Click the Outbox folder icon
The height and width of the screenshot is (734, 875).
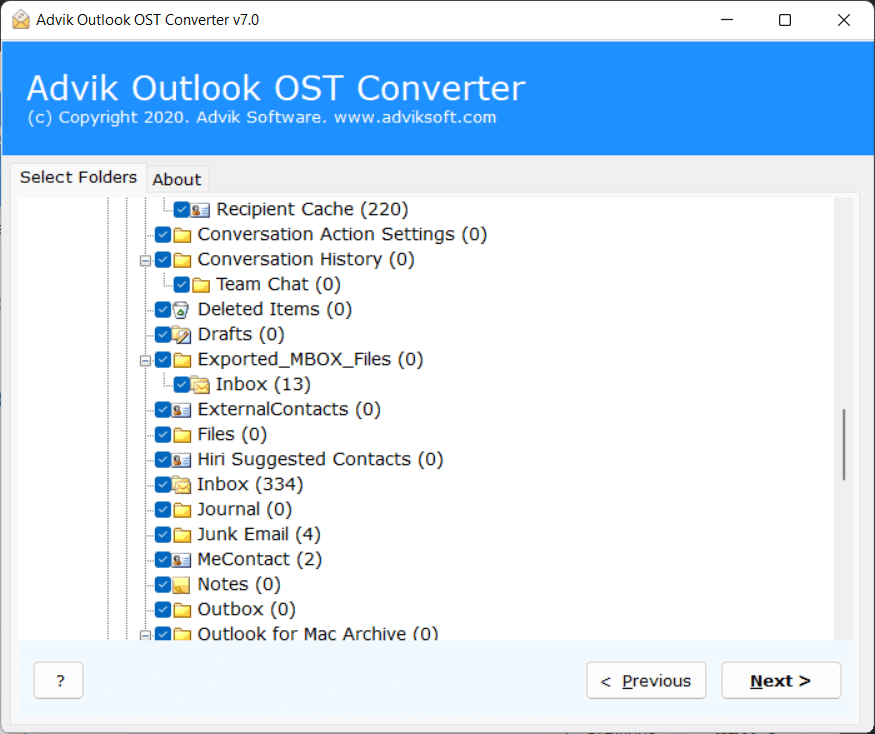[x=182, y=610]
